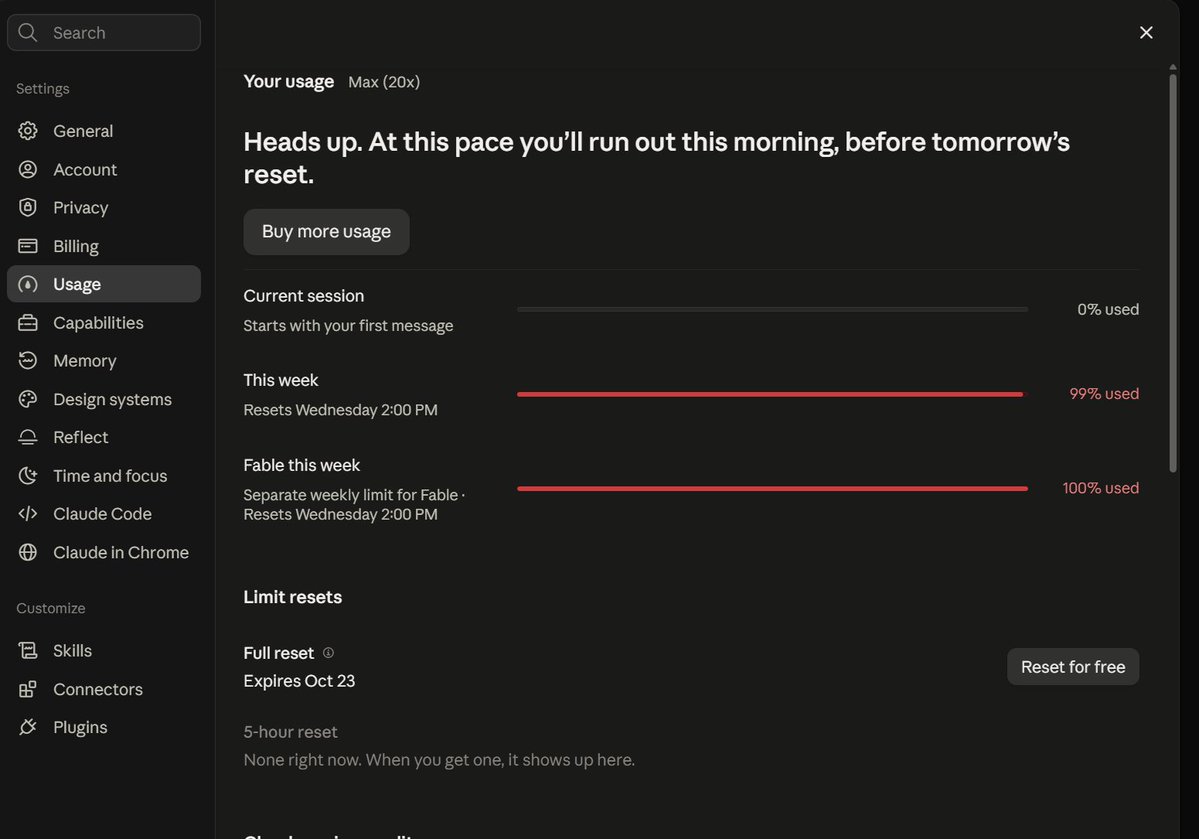Click the 0% used label
This screenshot has width=1199, height=839.
tap(1108, 309)
